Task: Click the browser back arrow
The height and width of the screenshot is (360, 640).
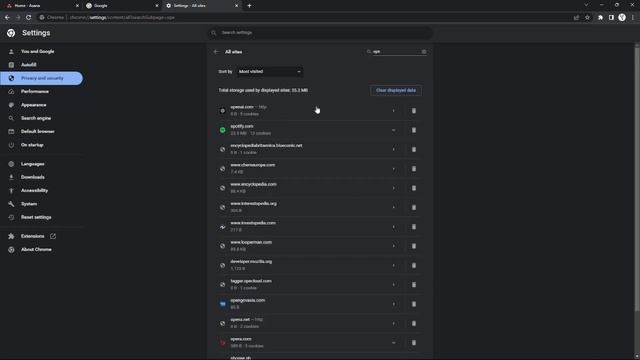Action: pyautogui.click(x=7, y=18)
